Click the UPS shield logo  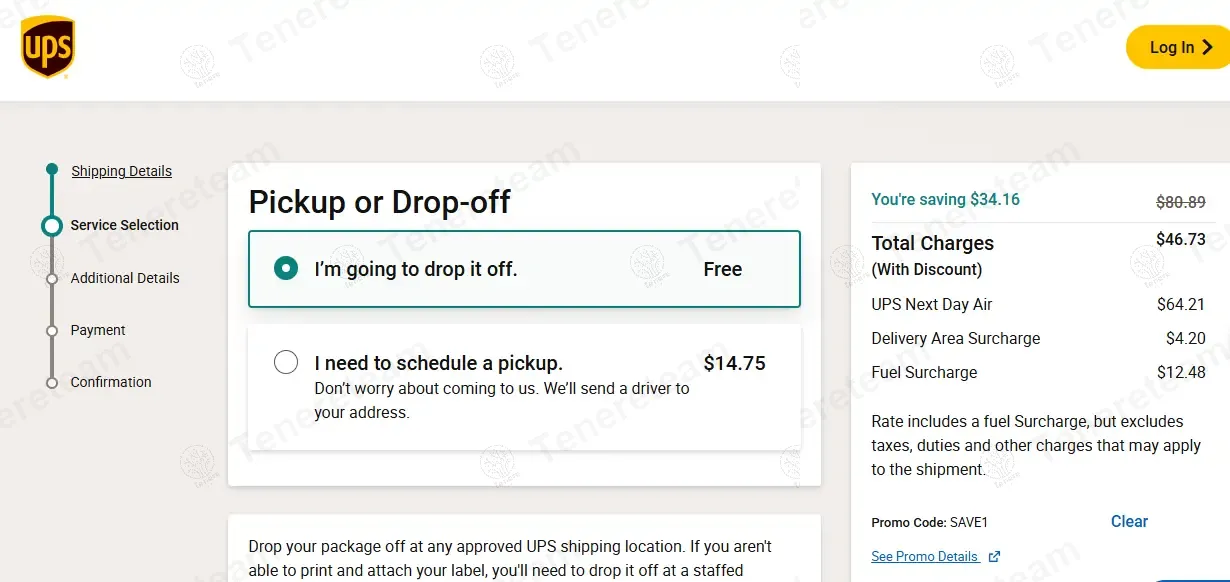coord(48,47)
